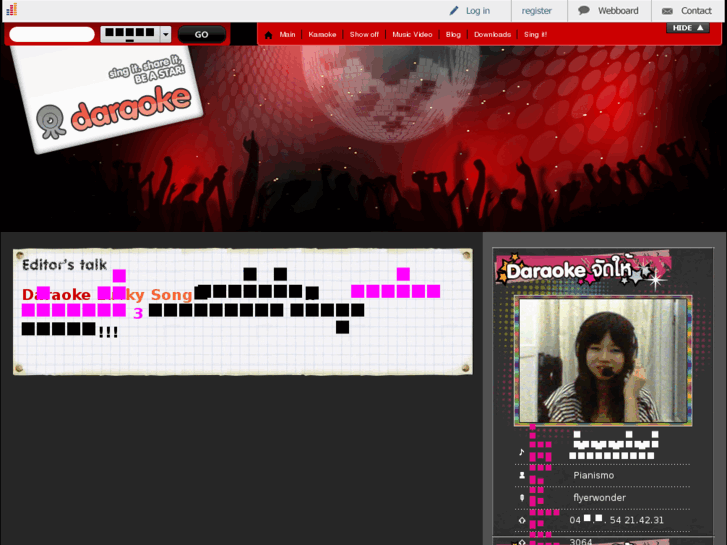Select the Show off menu item

pyautogui.click(x=364, y=34)
